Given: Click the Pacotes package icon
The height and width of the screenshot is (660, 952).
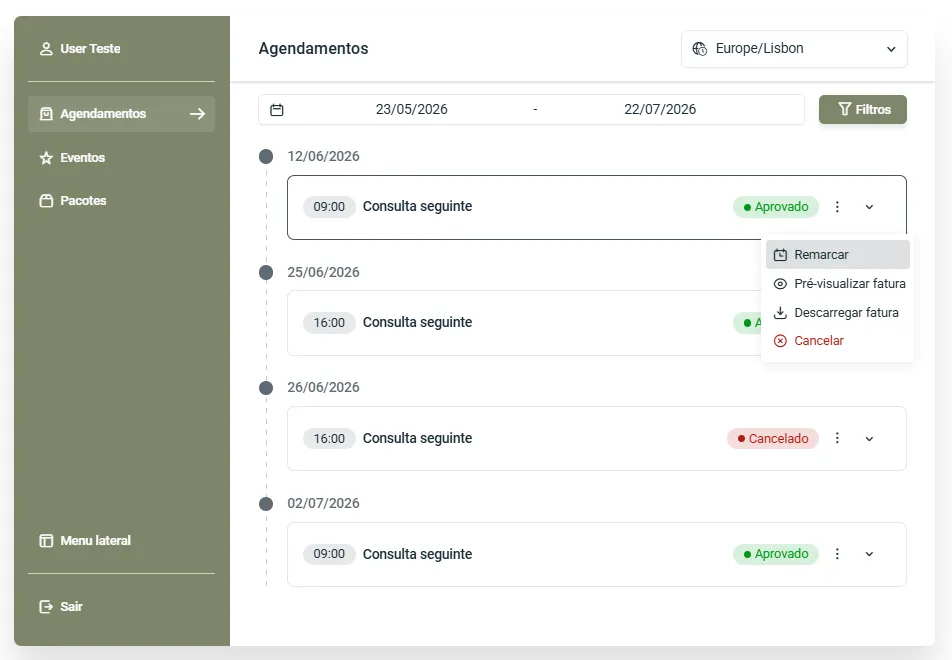Looking at the screenshot, I should (46, 201).
